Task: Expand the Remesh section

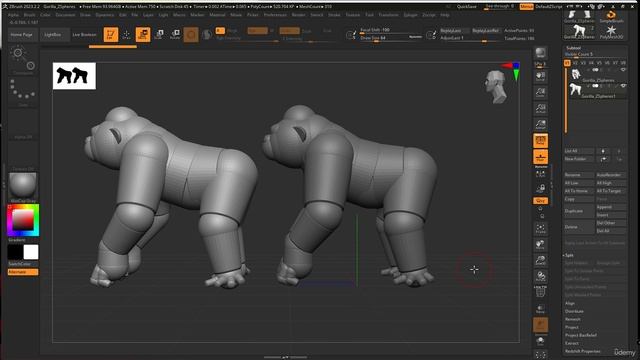Action: (572, 319)
